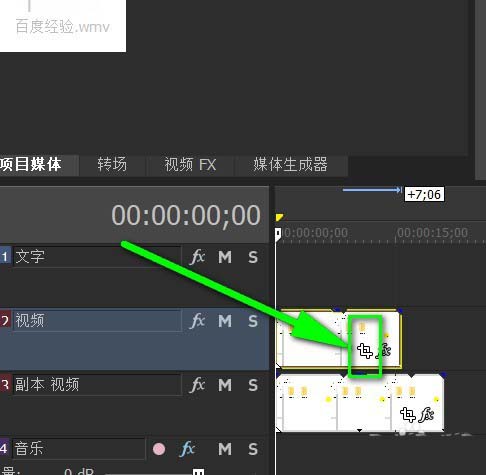Open the 媒体生成器 tab
486x475 pixels.
pos(290,165)
